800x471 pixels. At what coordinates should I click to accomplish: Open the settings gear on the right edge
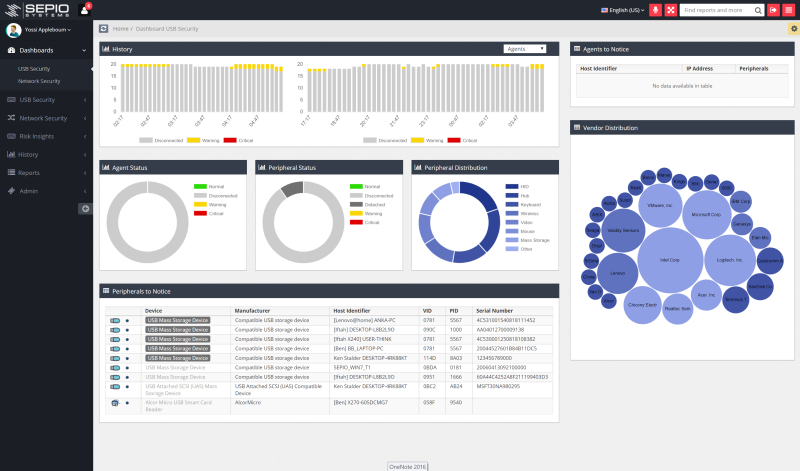point(794,29)
